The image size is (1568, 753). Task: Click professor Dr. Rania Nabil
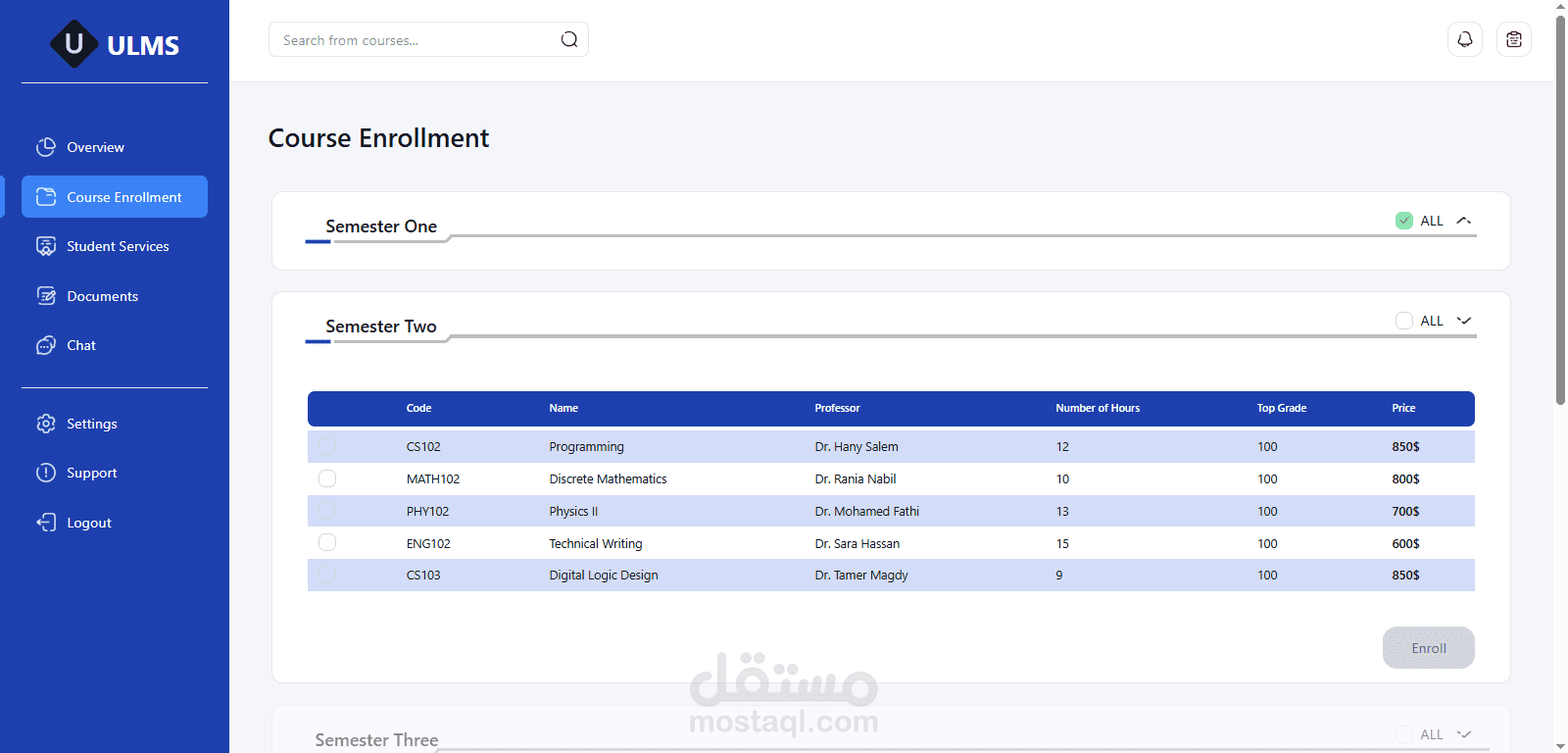tap(856, 478)
